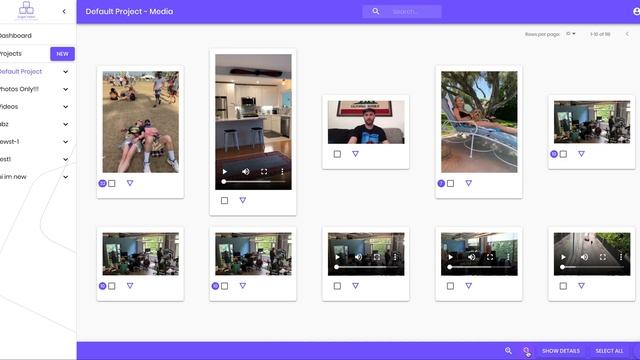This screenshot has width=640, height=360.
Task: Open more options on the road video
Action: click(x=621, y=257)
